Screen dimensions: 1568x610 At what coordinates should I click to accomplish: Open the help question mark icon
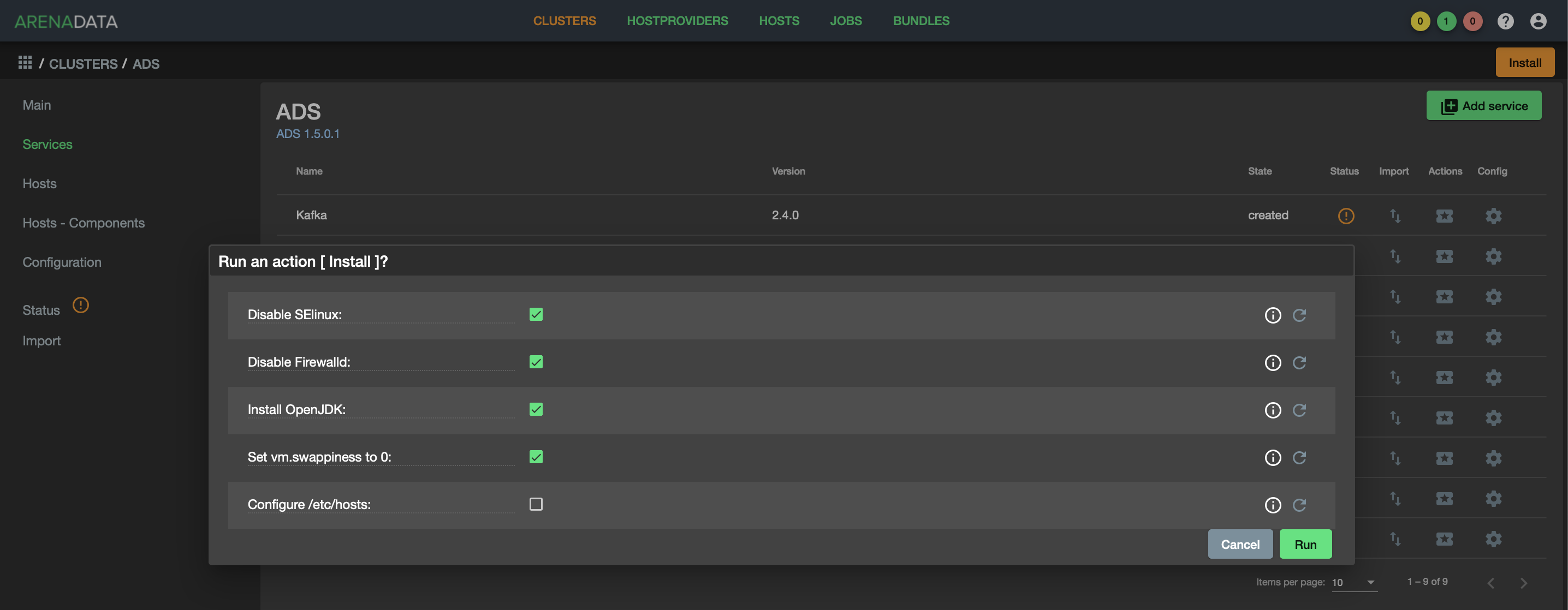coord(1505,21)
